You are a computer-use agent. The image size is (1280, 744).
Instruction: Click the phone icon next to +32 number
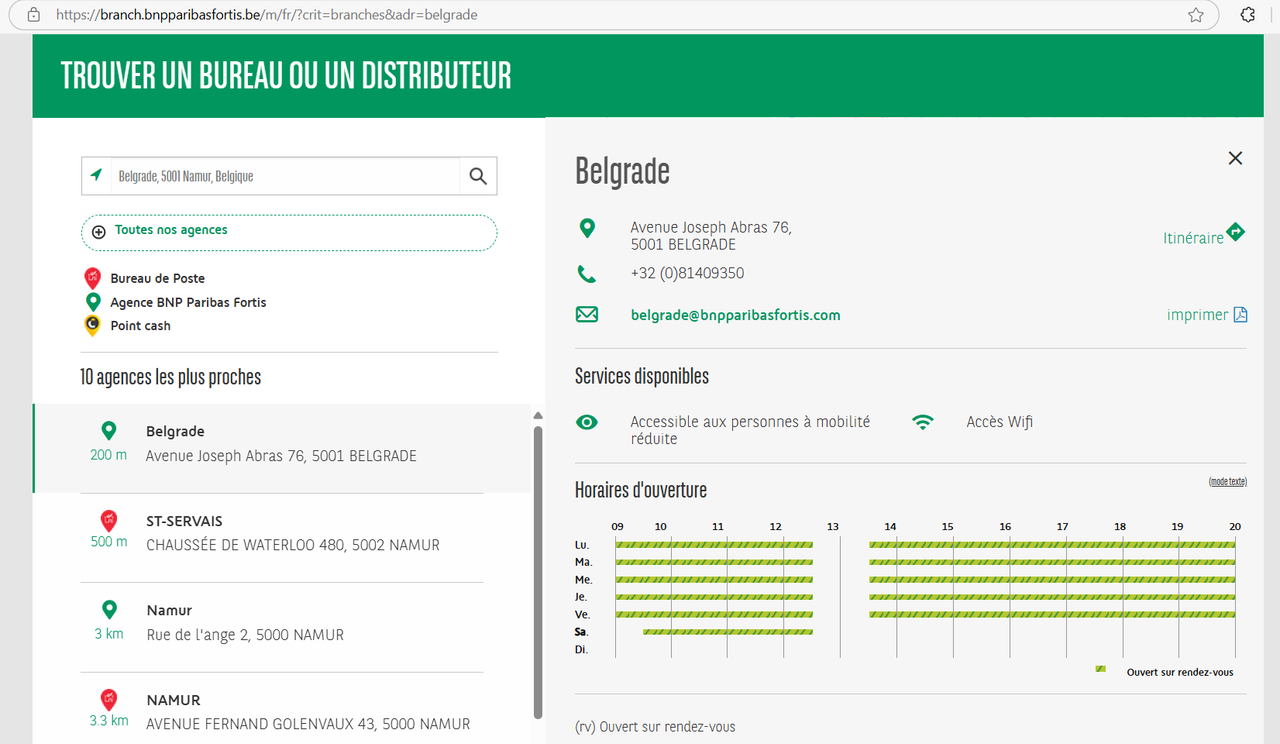click(x=587, y=274)
